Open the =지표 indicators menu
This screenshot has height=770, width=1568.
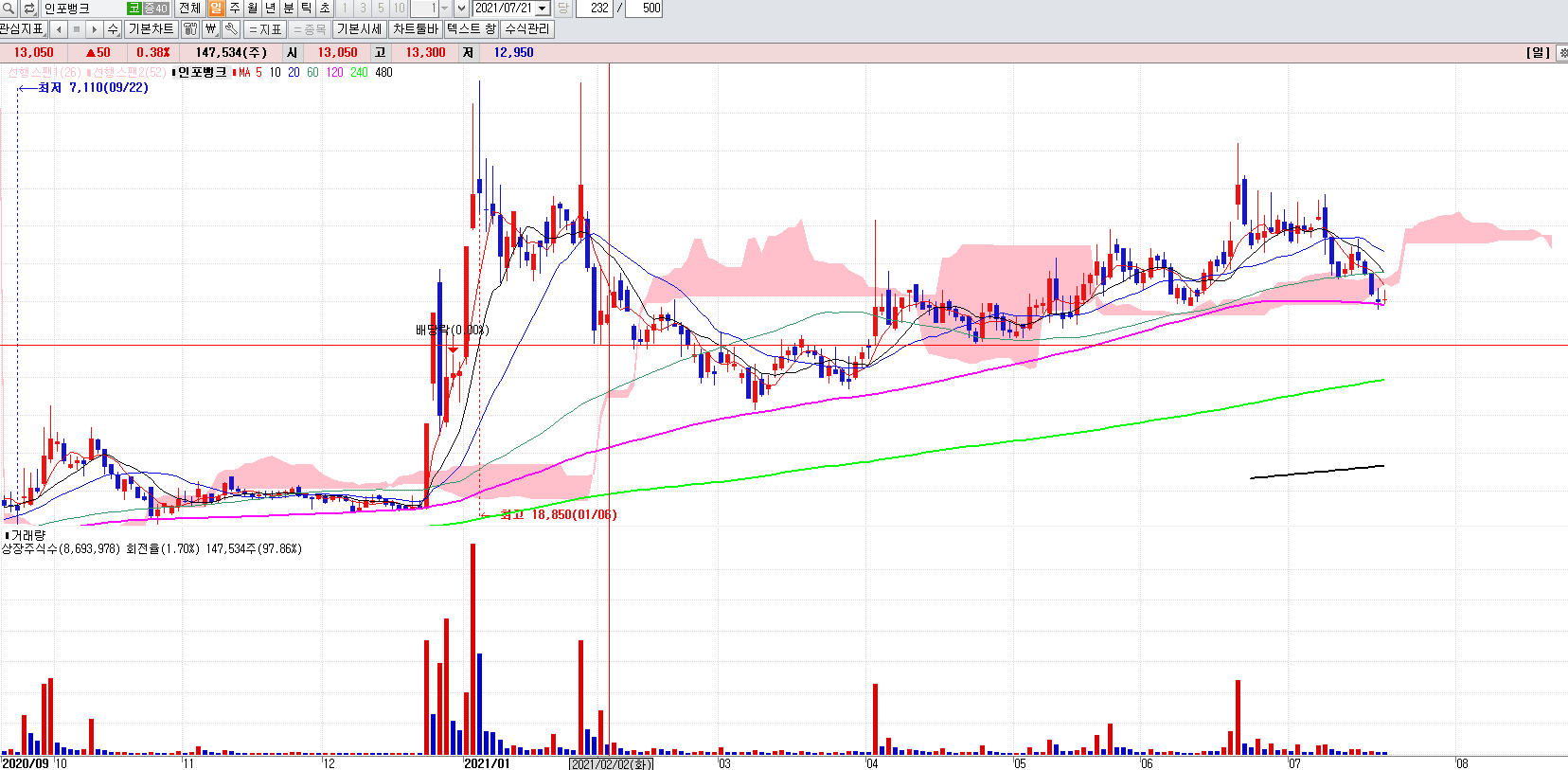[265, 29]
